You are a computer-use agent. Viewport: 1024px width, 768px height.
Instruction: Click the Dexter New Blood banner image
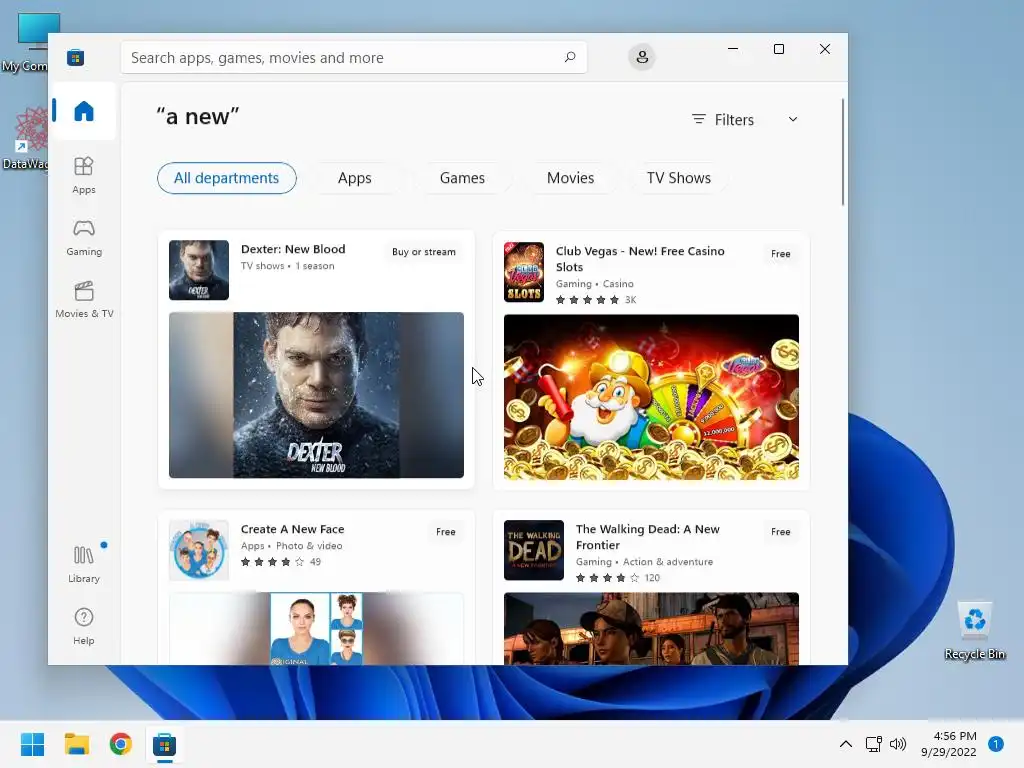click(316, 395)
